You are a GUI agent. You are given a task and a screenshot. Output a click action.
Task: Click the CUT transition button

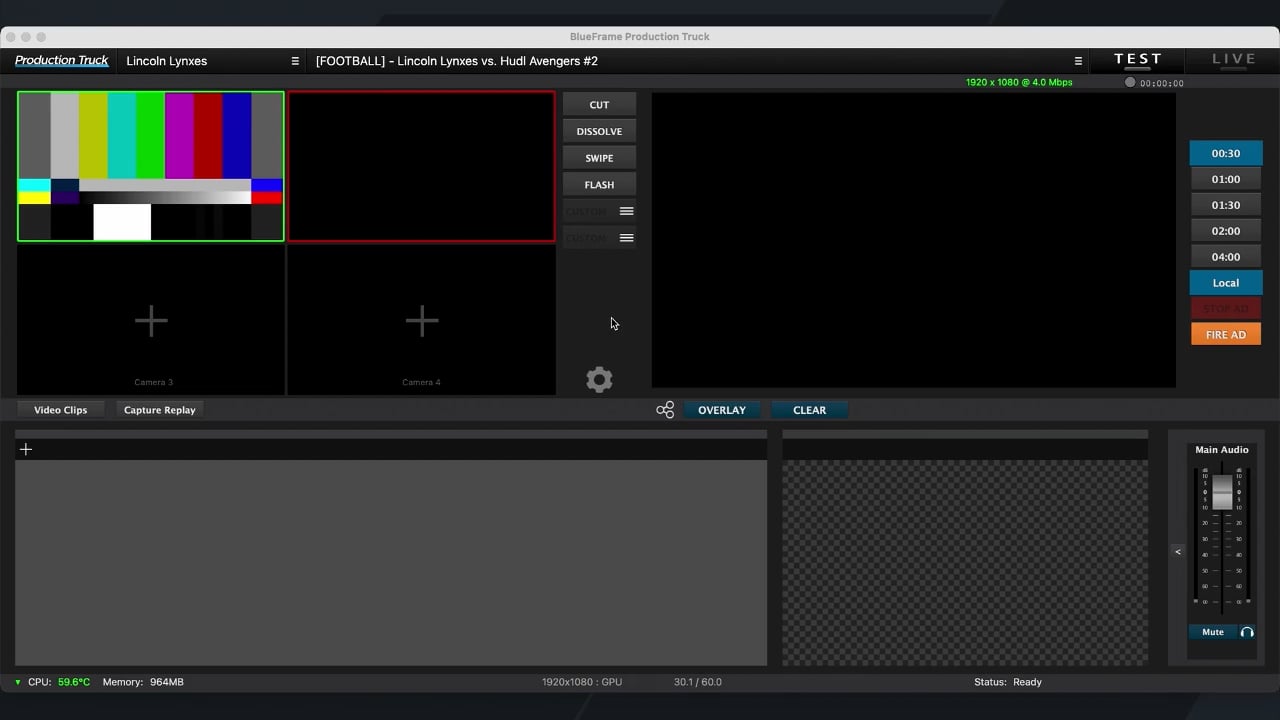coord(599,105)
